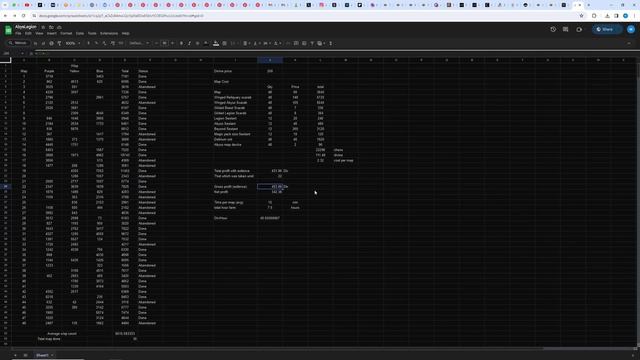Open version history clock icon
Image resolution: width=640 pixels, height=360 pixels.
coord(553,29)
